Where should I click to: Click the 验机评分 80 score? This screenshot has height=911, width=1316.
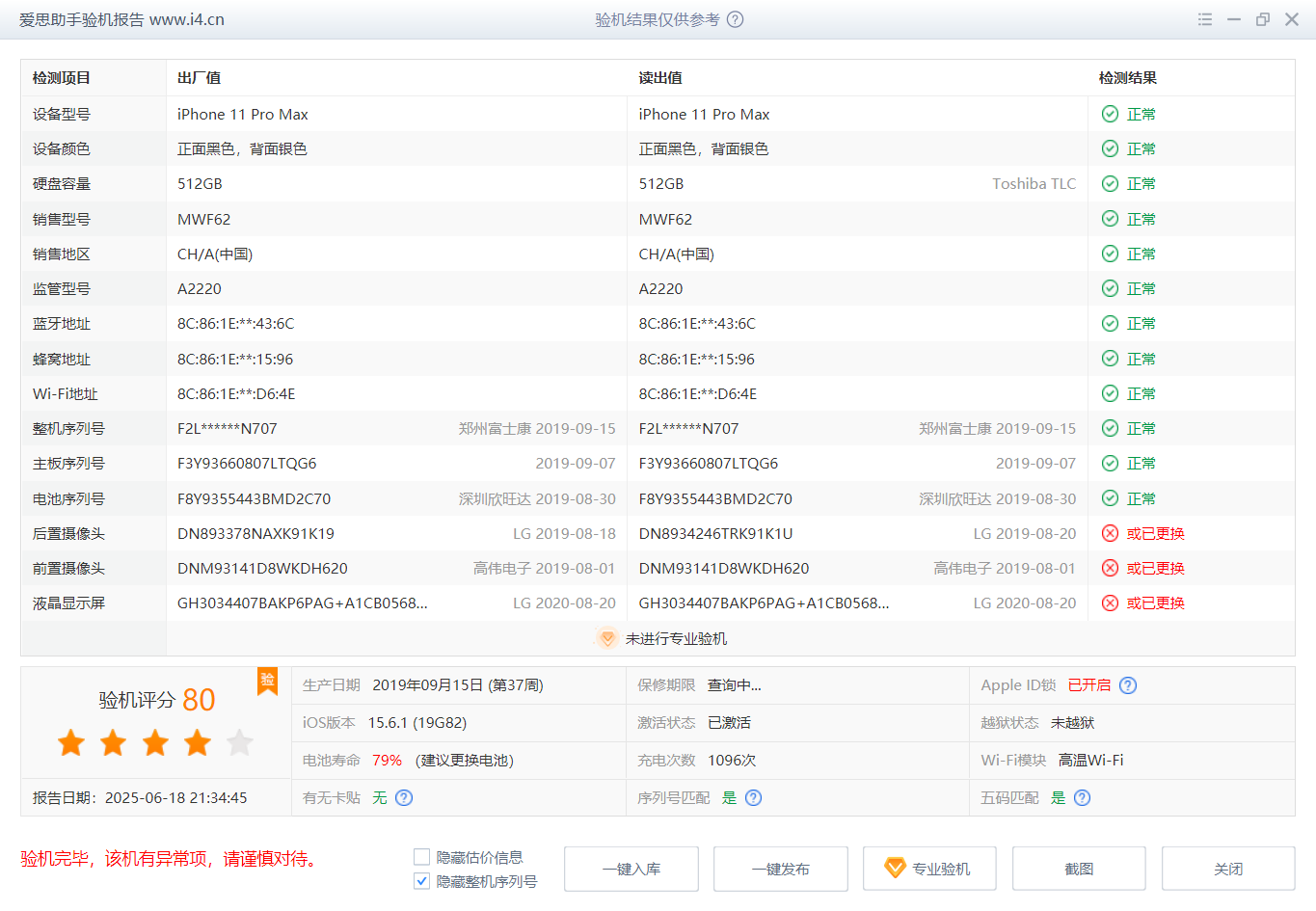156,700
